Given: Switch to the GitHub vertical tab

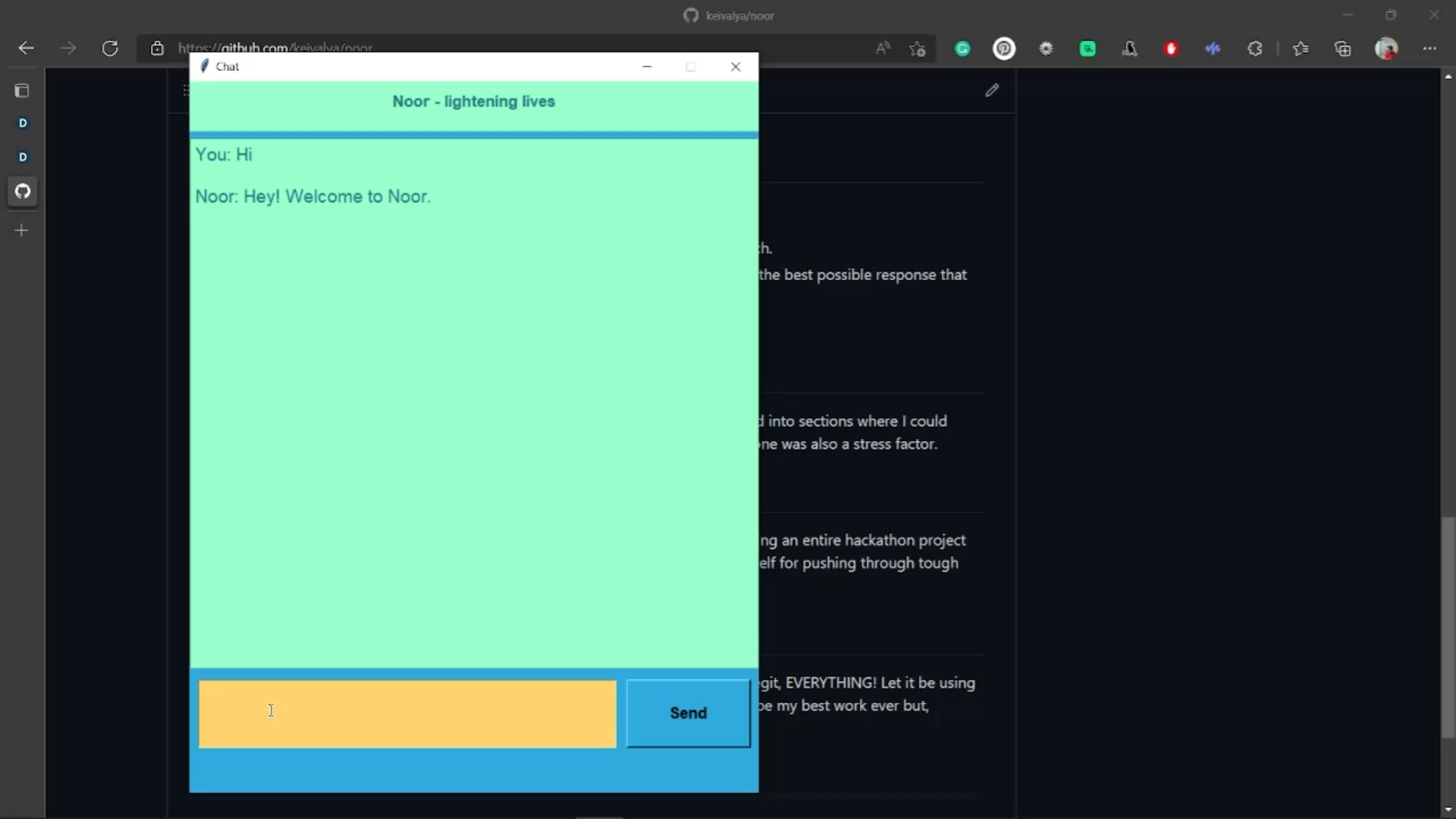Looking at the screenshot, I should tap(23, 191).
